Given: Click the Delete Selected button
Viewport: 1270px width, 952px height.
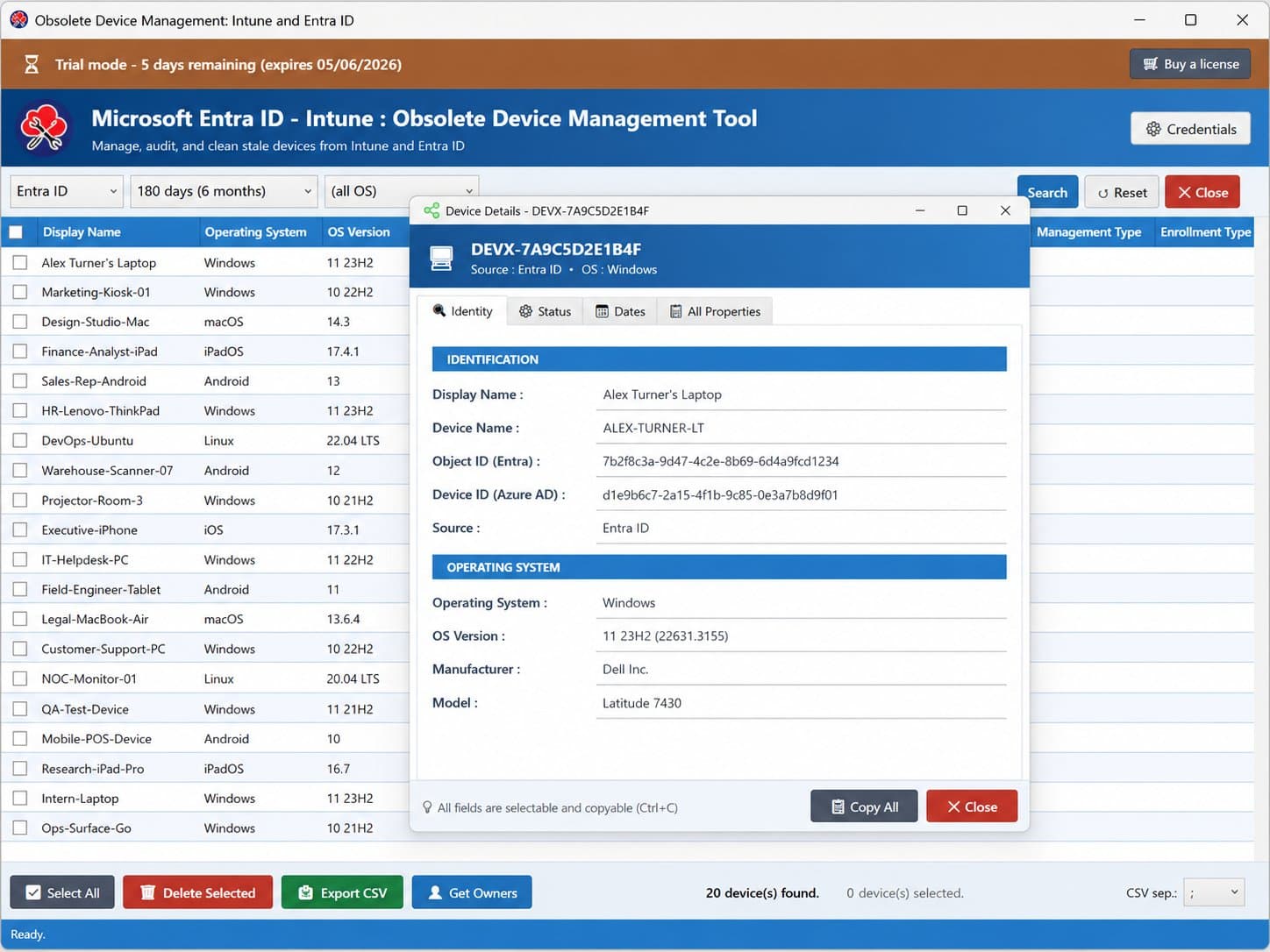Looking at the screenshot, I should 197,892.
